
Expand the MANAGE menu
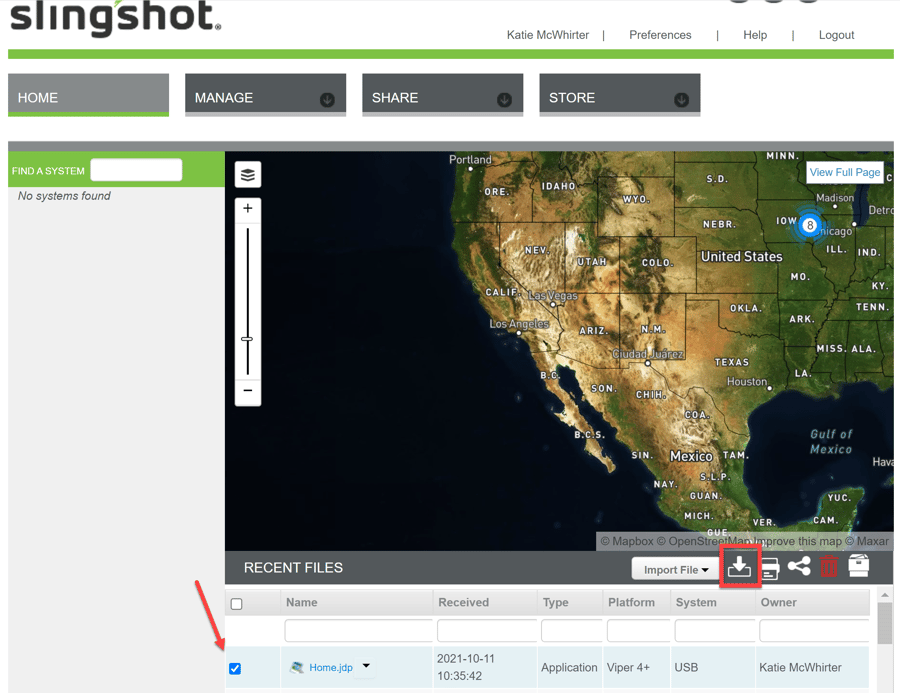coord(265,97)
